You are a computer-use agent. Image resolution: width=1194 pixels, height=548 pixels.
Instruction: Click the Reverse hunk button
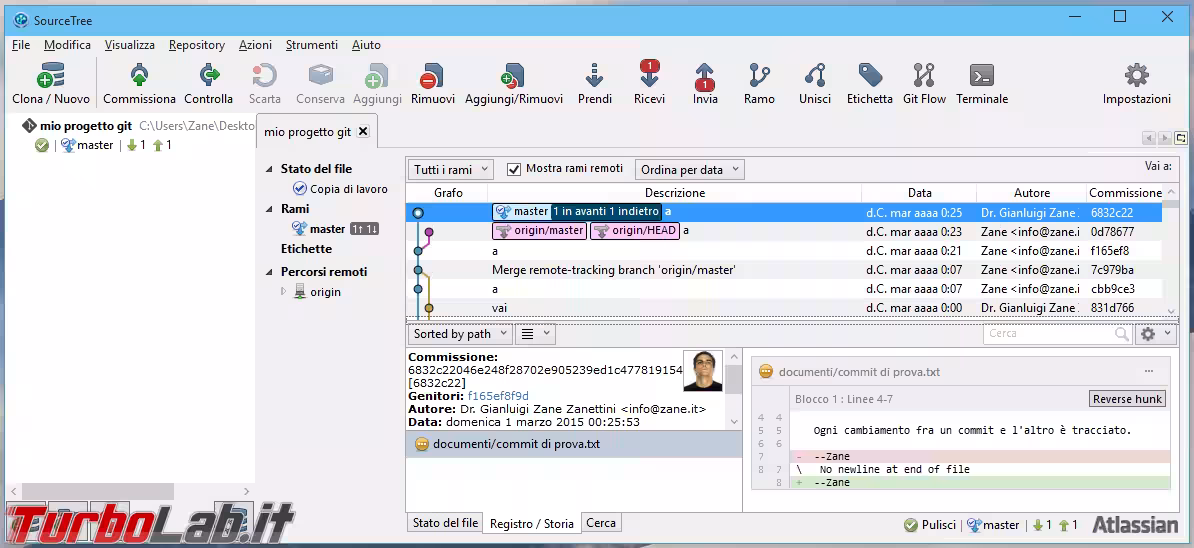pos(1127,399)
